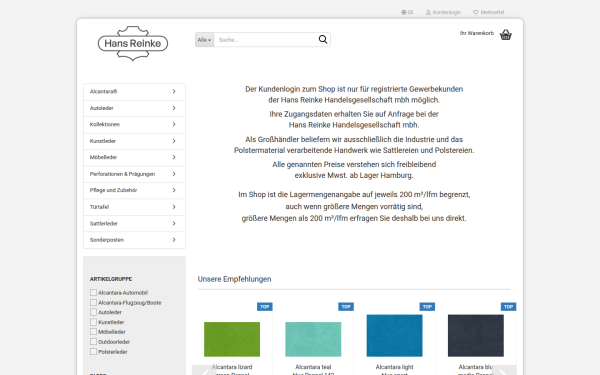Expand the Sonderposten chevron
The width and height of the screenshot is (600, 375).
pos(174,240)
